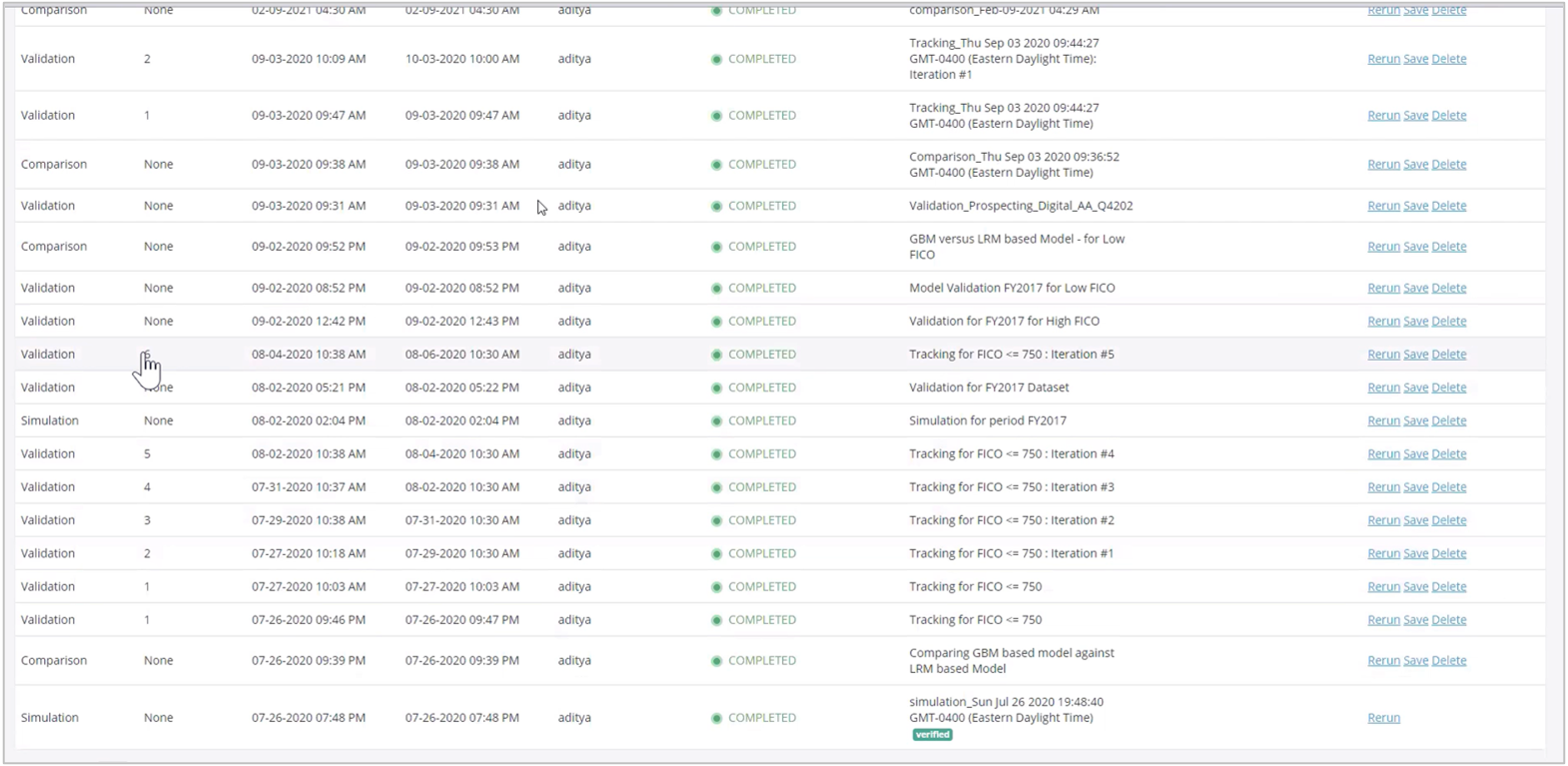Rerun the simulation_Sun Jul 26 2020 job
The image size is (1568, 766).
[1383, 718]
